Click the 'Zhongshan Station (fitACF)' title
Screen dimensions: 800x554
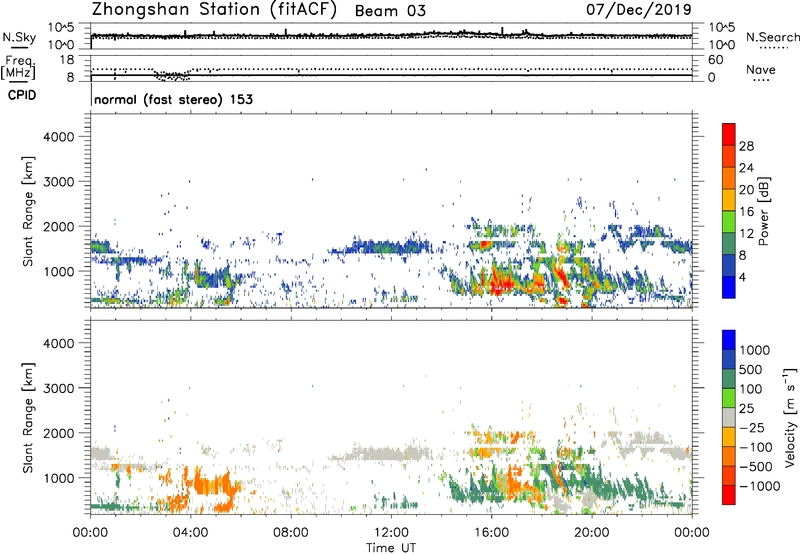214,10
